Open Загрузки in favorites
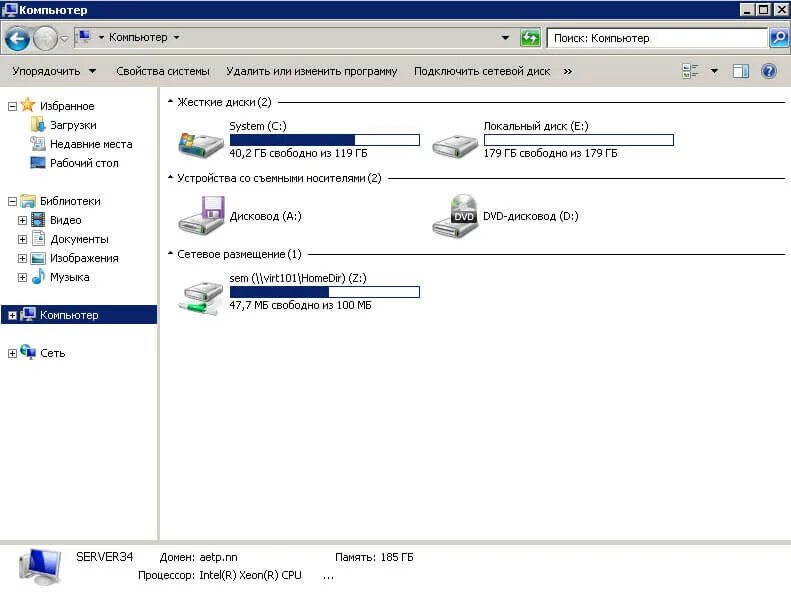This screenshot has width=791, height=592. tap(73, 125)
